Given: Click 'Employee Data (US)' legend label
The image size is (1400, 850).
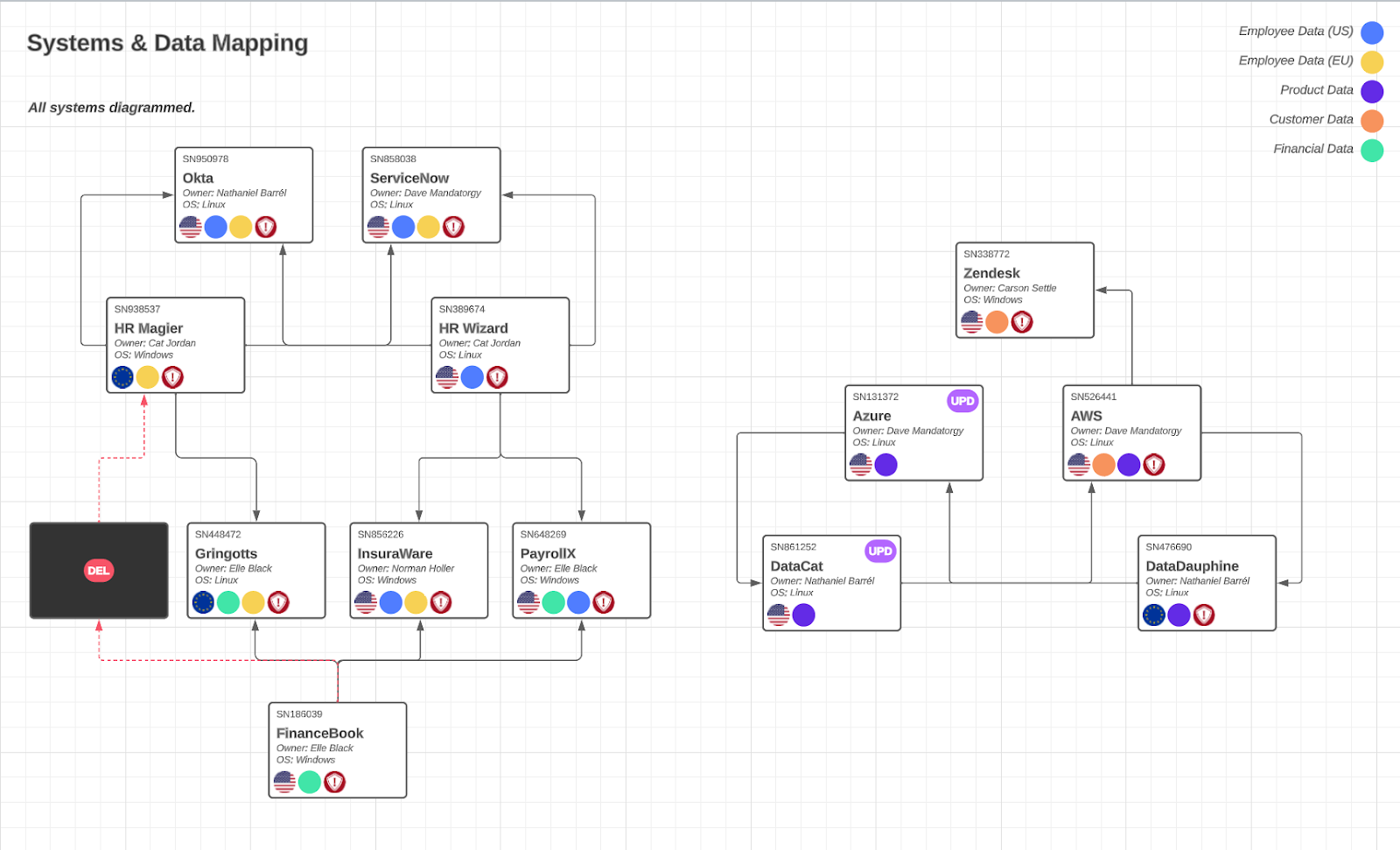Looking at the screenshot, I should click(x=1296, y=31).
